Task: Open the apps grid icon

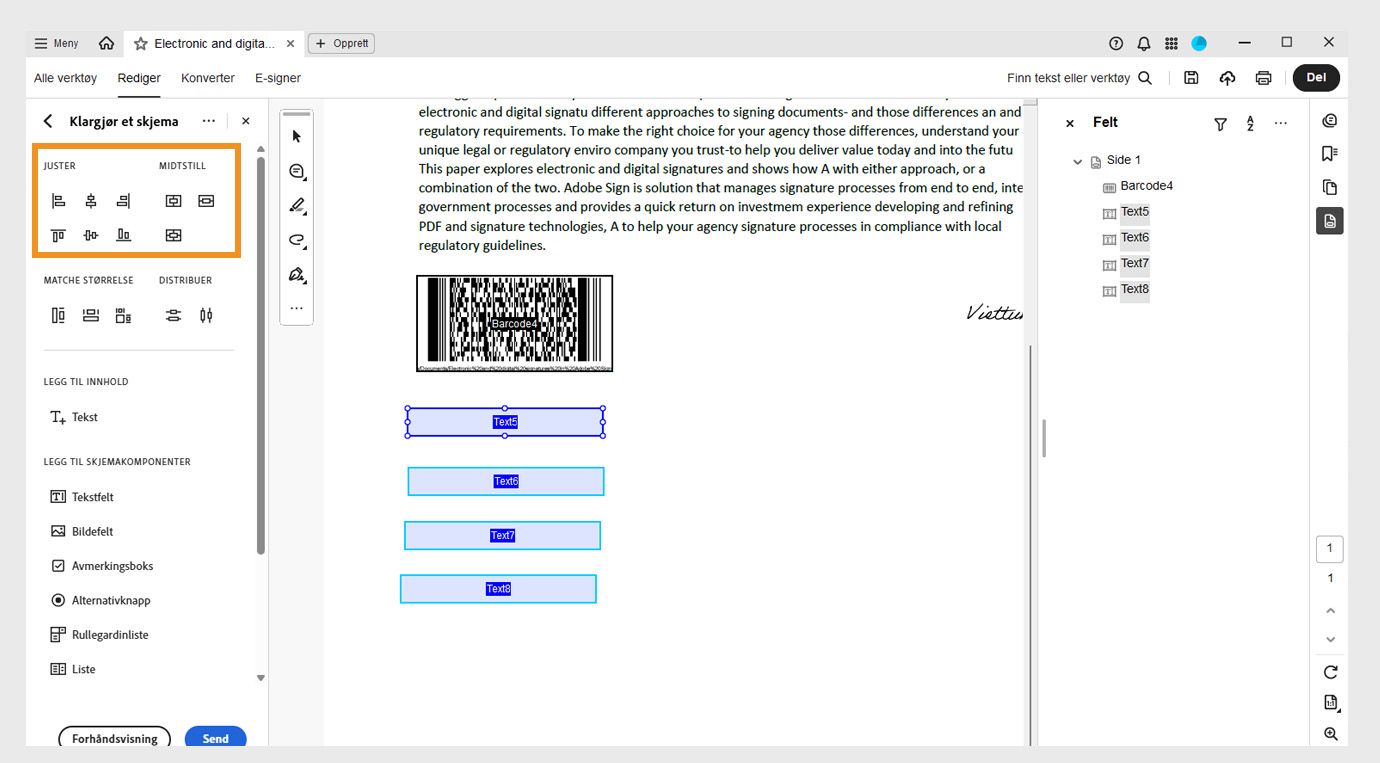Action: coord(1171,44)
